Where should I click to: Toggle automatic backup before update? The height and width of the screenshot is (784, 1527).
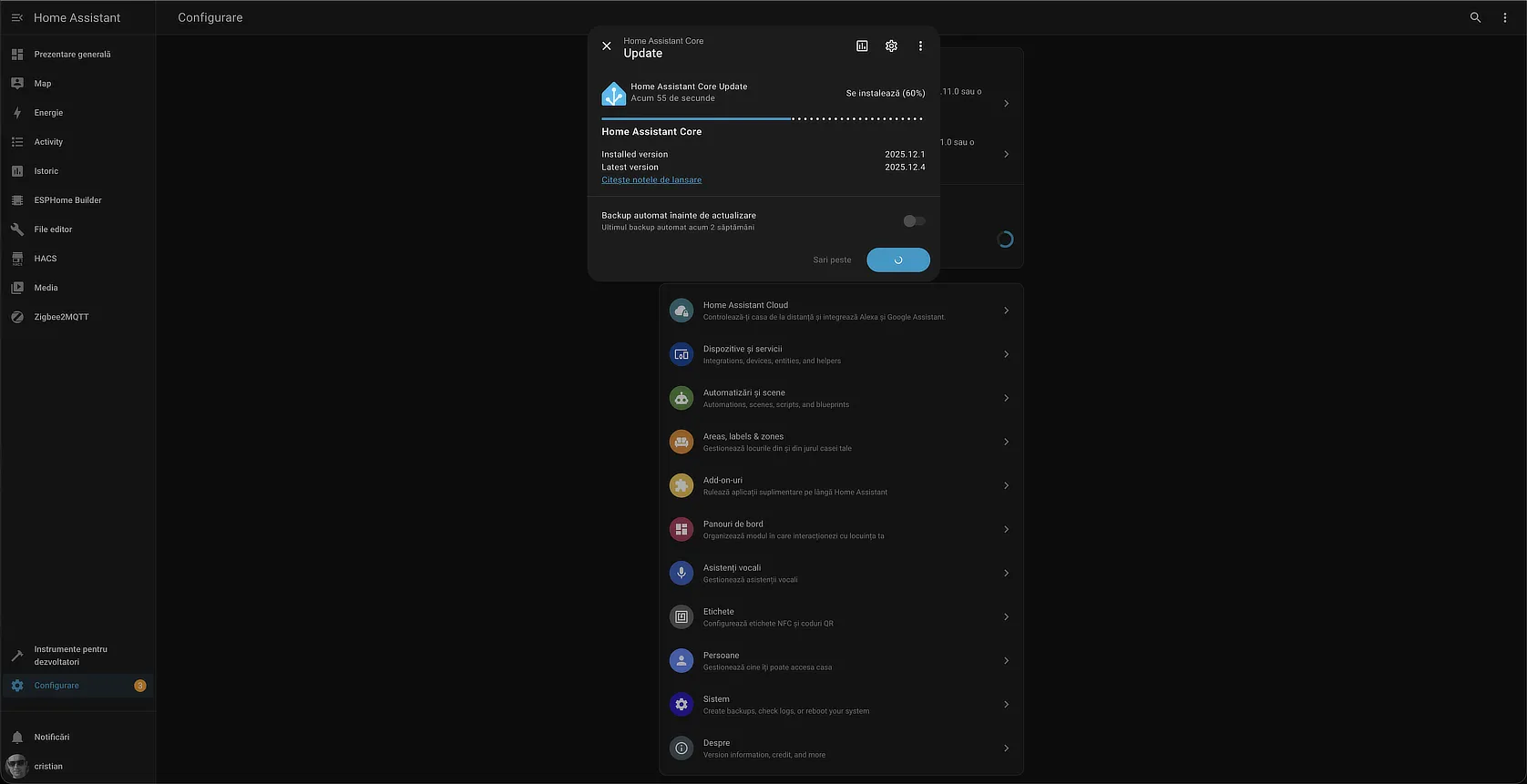pyautogui.click(x=914, y=221)
